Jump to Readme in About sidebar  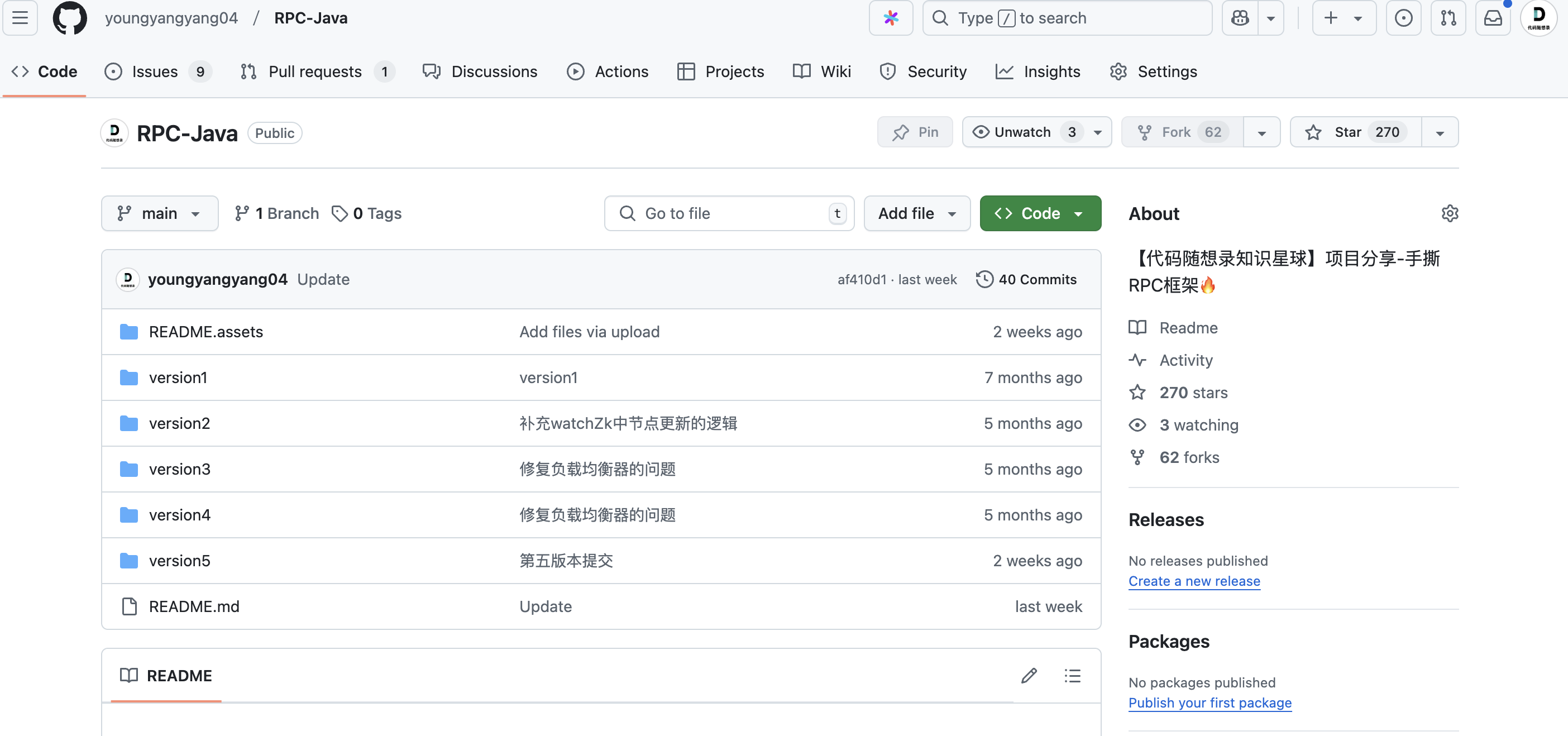[1173, 328]
